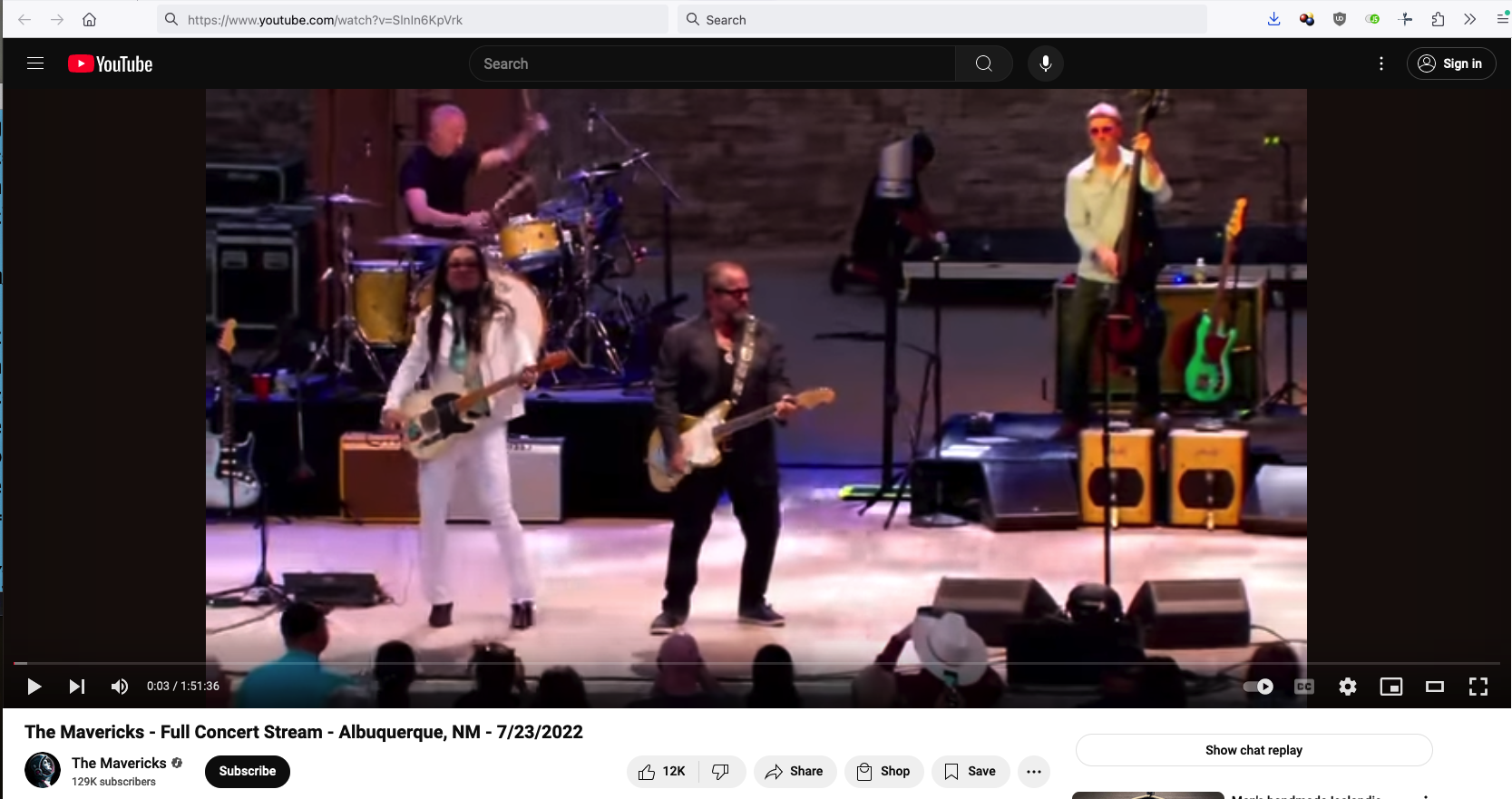
Task: Toggle closed captions CC button
Action: (1304, 687)
